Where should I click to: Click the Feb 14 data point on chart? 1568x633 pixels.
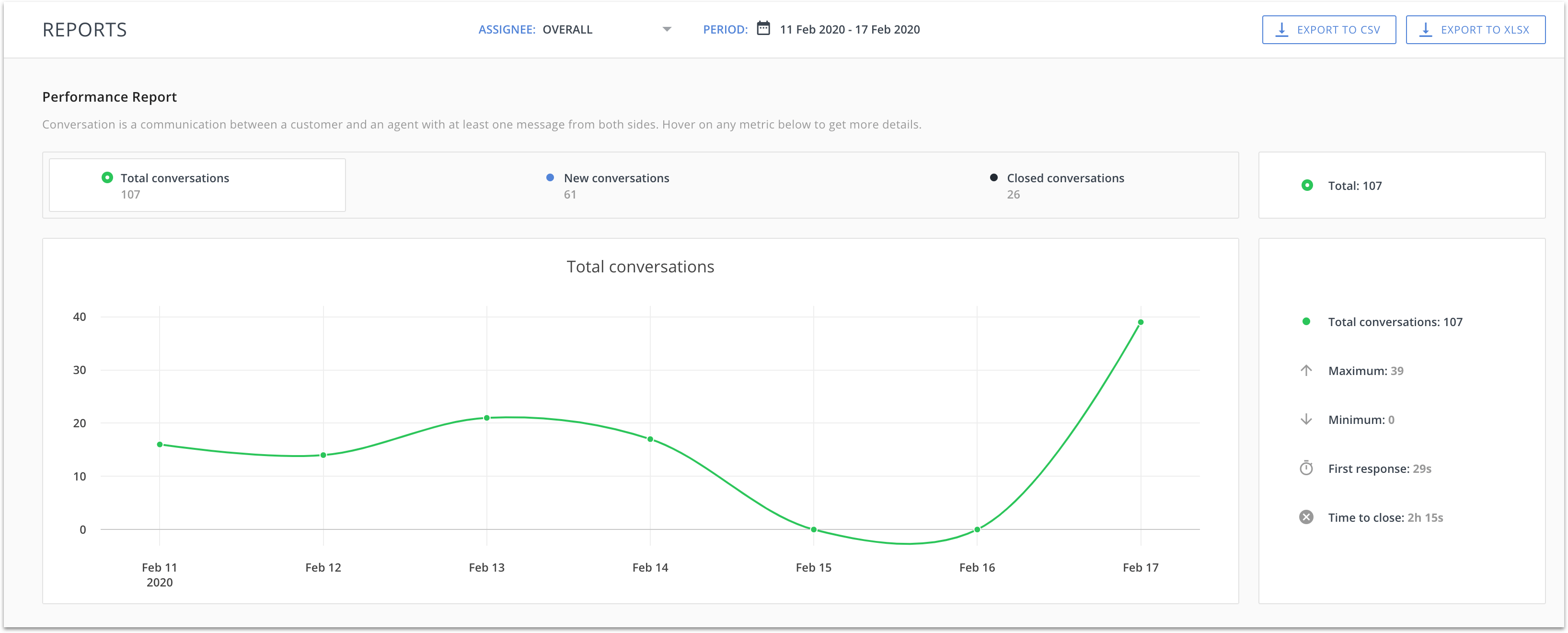coord(650,439)
